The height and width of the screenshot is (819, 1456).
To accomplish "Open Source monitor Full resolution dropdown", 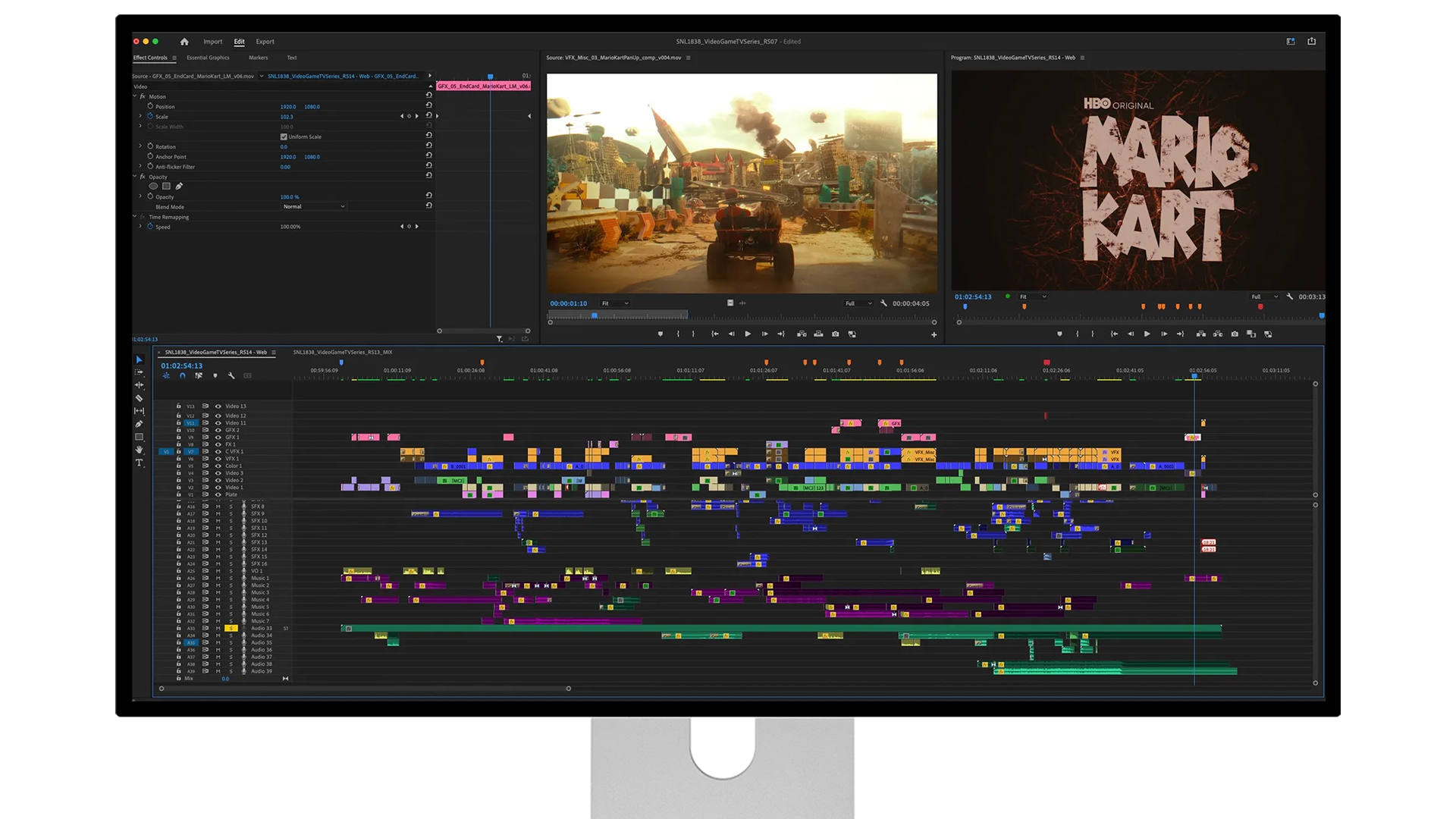I will [x=858, y=303].
